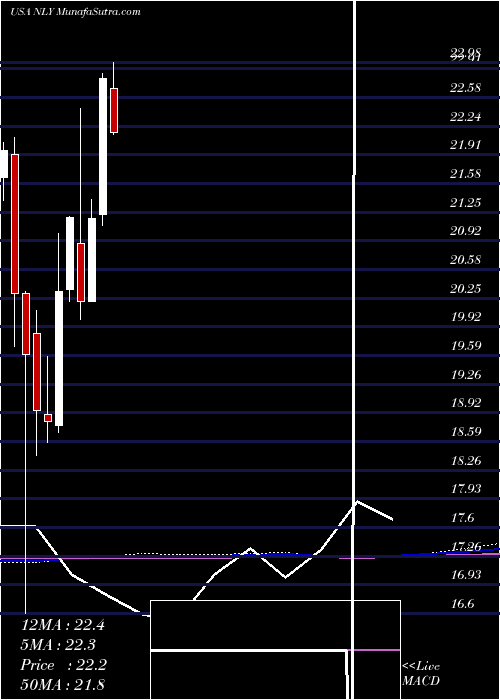
Task: Click the 18.59 price axis label
Action: (x=466, y=432)
